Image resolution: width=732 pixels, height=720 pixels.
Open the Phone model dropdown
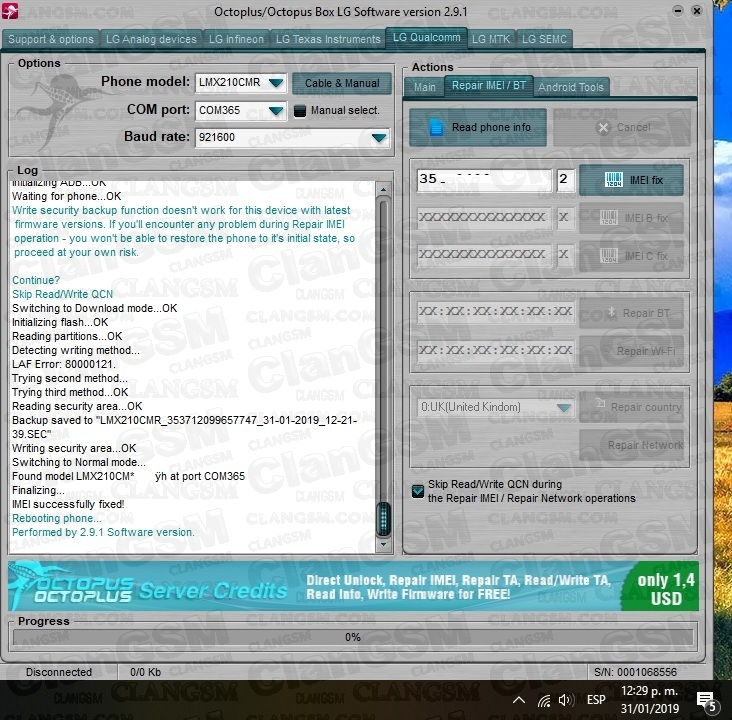(276, 83)
